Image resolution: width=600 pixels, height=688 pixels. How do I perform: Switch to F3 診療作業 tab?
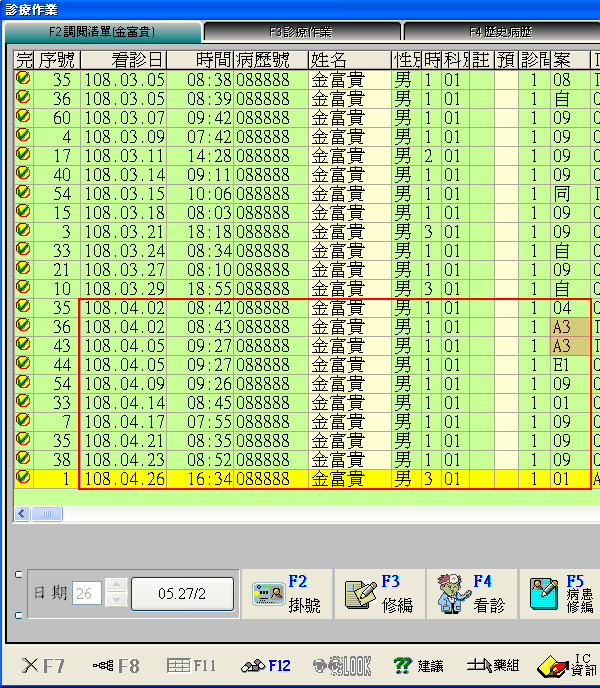301,32
